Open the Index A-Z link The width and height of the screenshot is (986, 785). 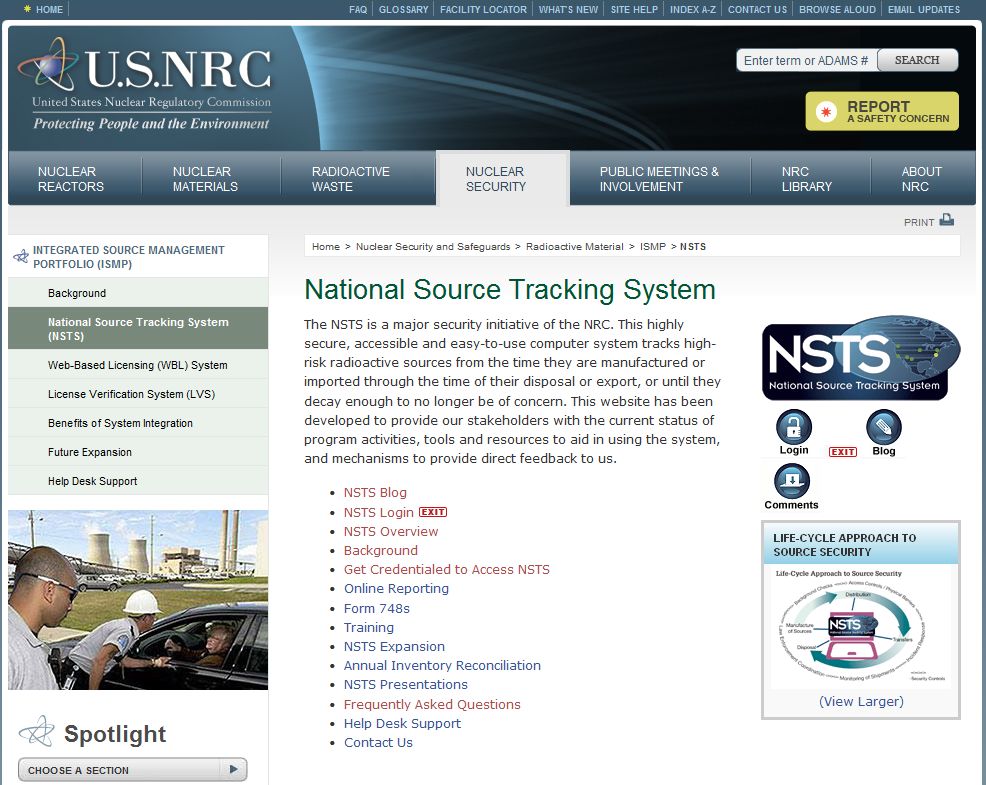[692, 9]
